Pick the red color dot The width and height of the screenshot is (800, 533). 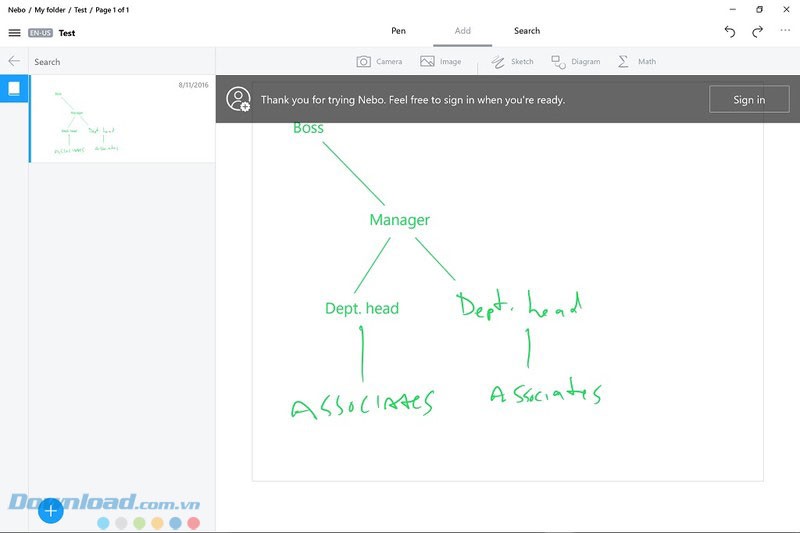(x=194, y=523)
